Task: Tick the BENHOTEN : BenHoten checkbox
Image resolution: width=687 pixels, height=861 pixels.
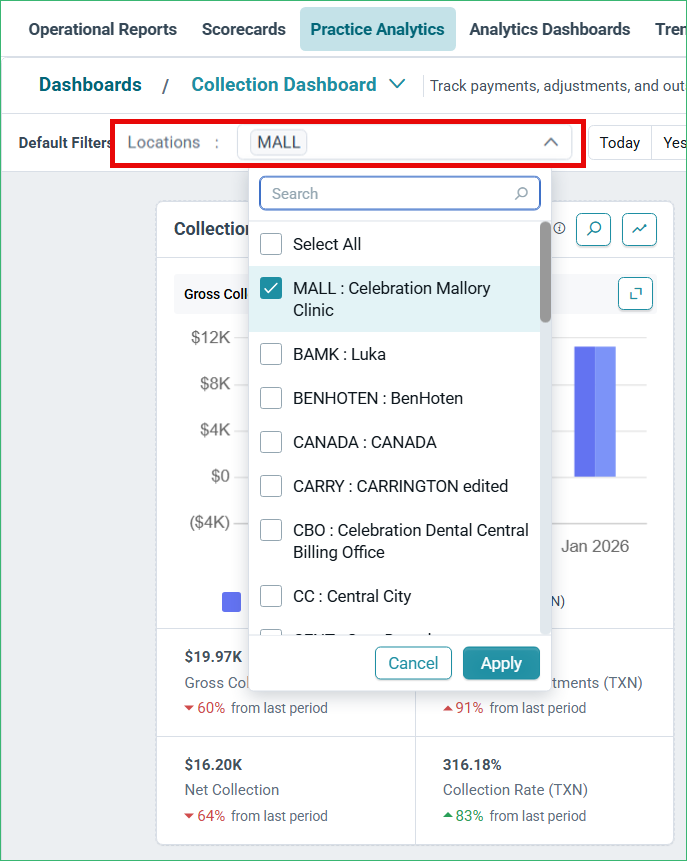Action: [x=271, y=398]
